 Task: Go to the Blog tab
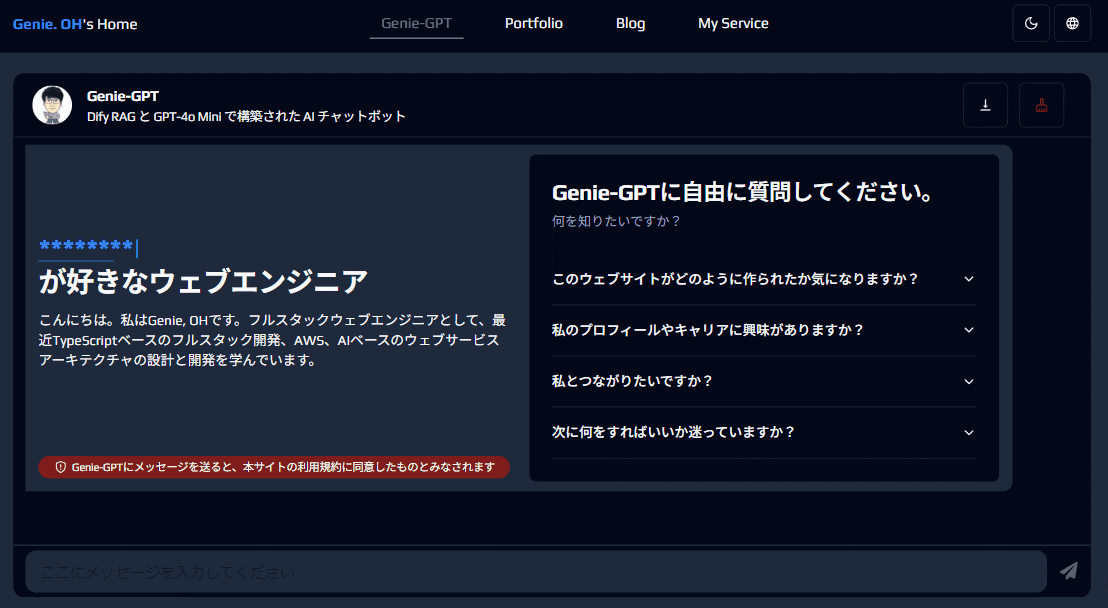630,23
